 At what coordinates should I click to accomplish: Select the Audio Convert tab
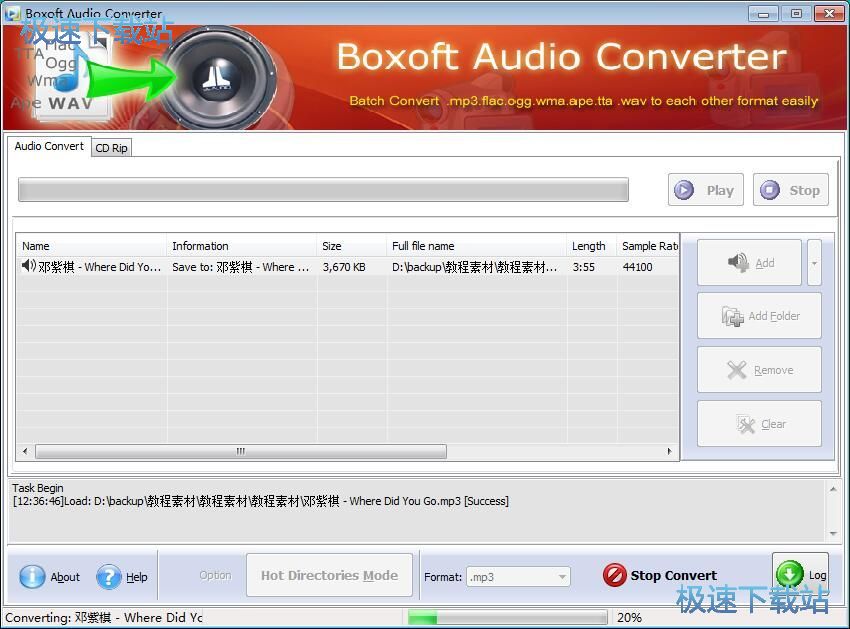(49, 146)
